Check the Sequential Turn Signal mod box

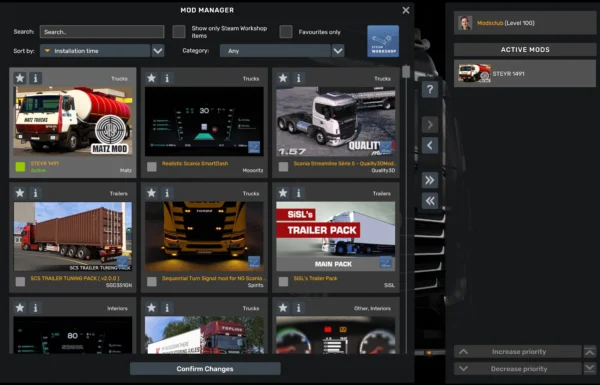click(x=152, y=281)
